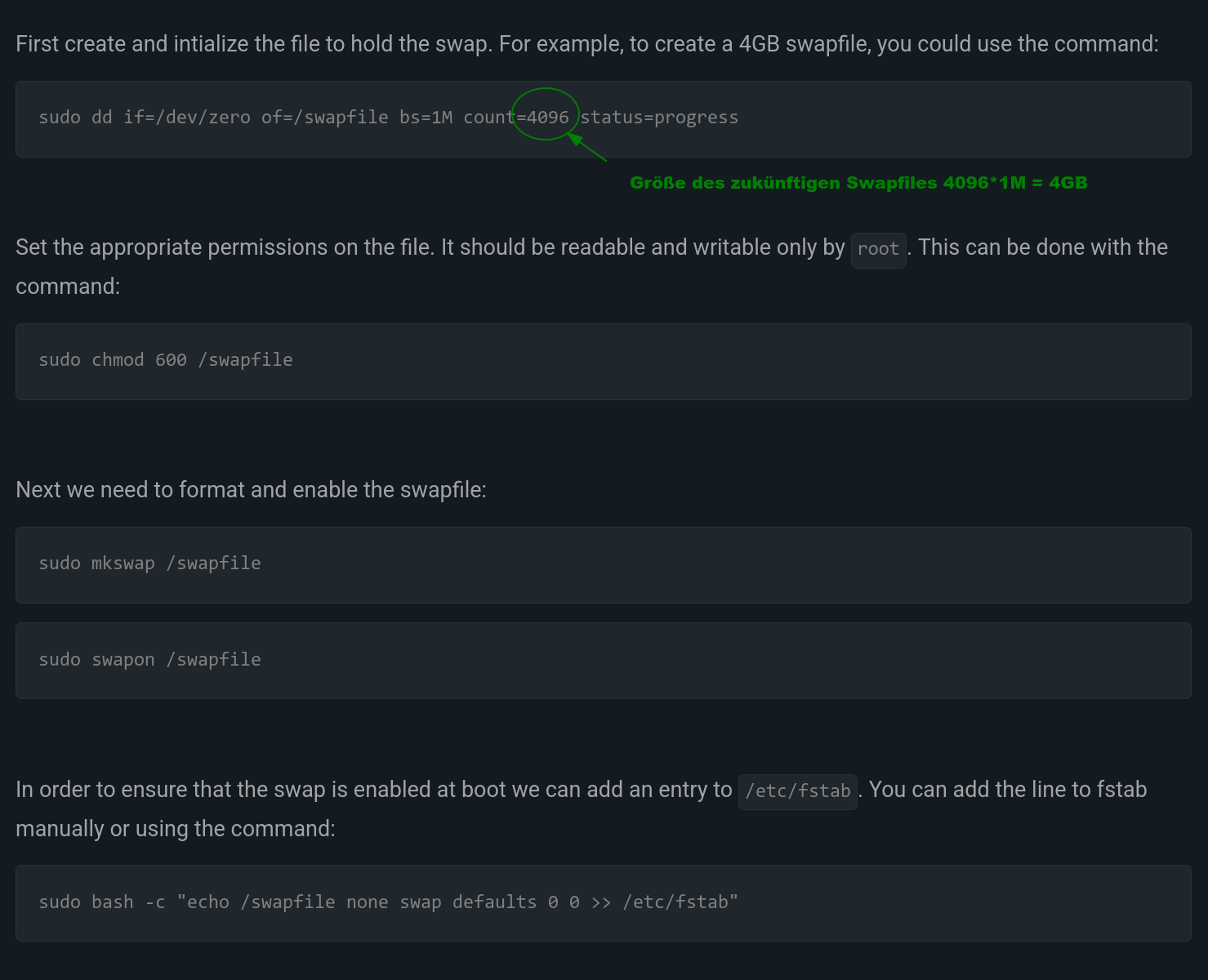Click the inline "root" code label
Viewport: 1208px width, 980px height.
click(878, 249)
